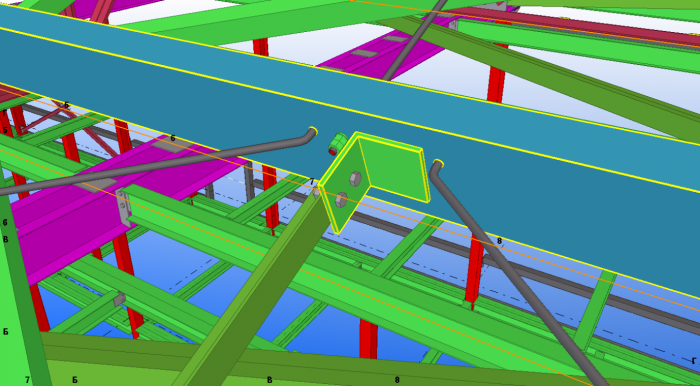Click grid label В along the bottom edge
This screenshot has width=700, height=386.
click(x=270, y=380)
